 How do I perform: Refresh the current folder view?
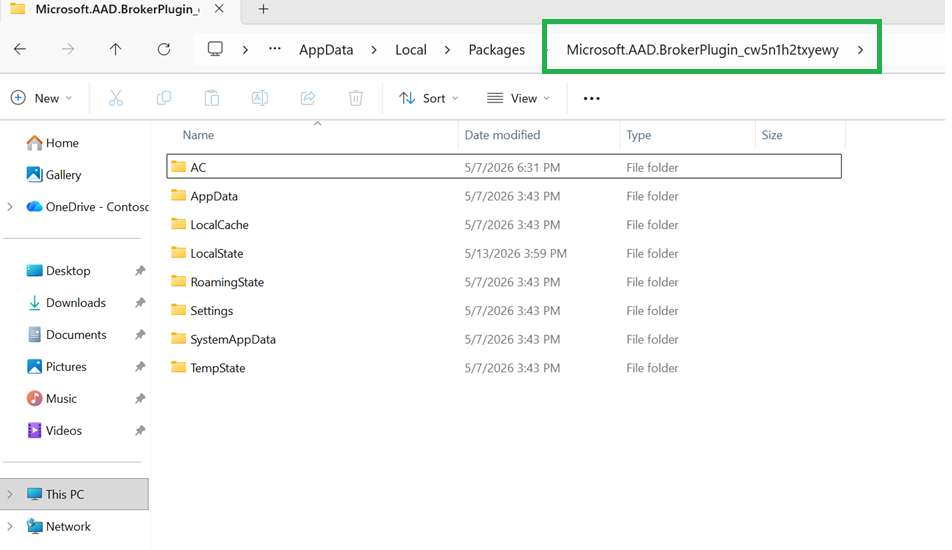click(x=164, y=49)
